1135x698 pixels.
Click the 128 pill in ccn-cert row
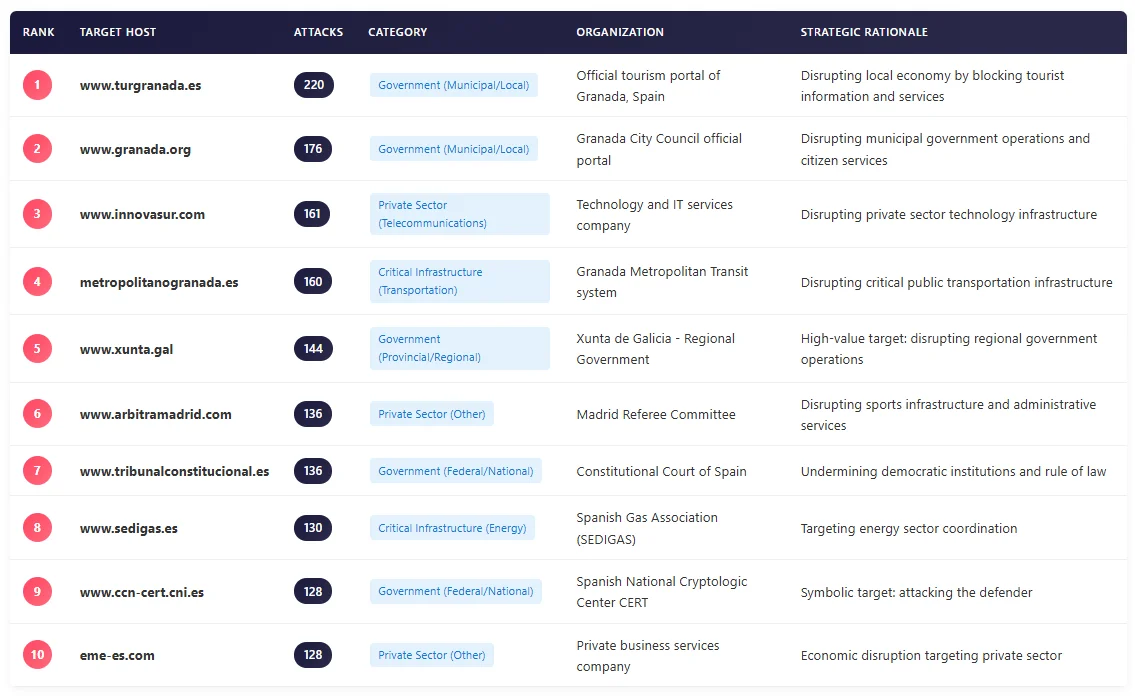pos(313,591)
